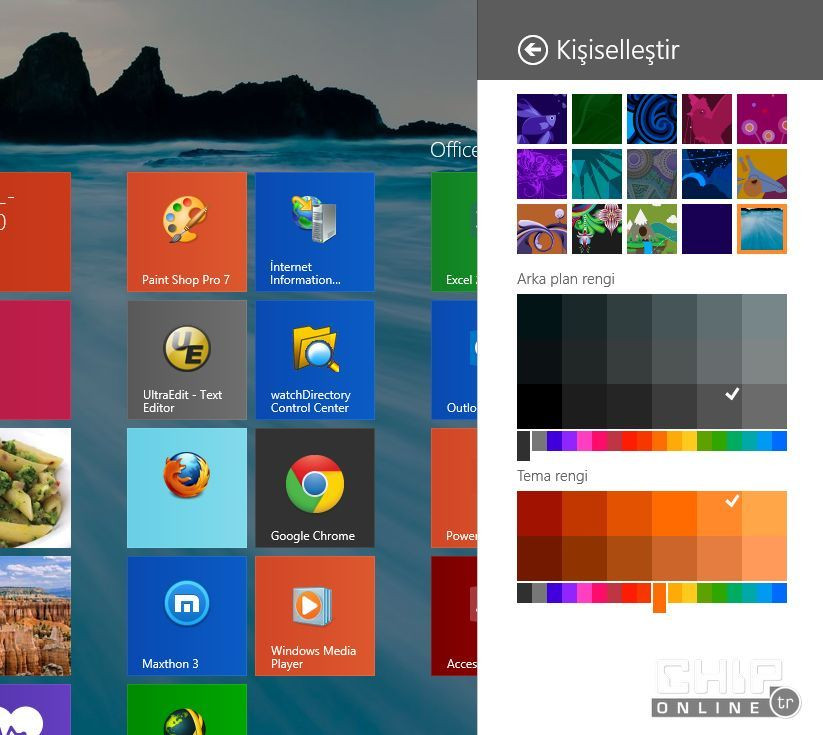This screenshot has width=823, height=735.
Task: Choose the purple fish background pattern
Action: pos(542,119)
